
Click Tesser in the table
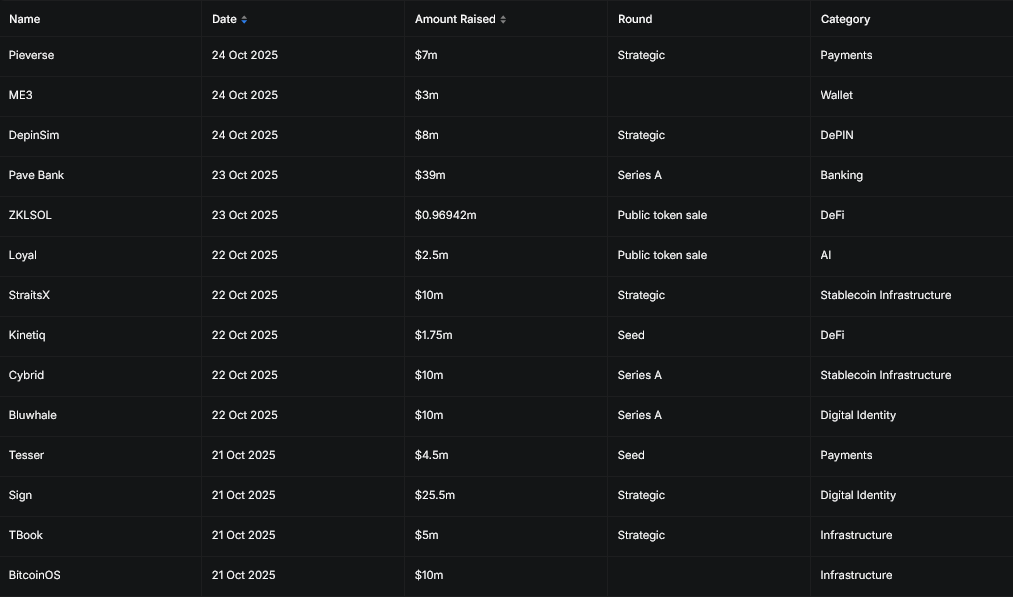pos(26,456)
